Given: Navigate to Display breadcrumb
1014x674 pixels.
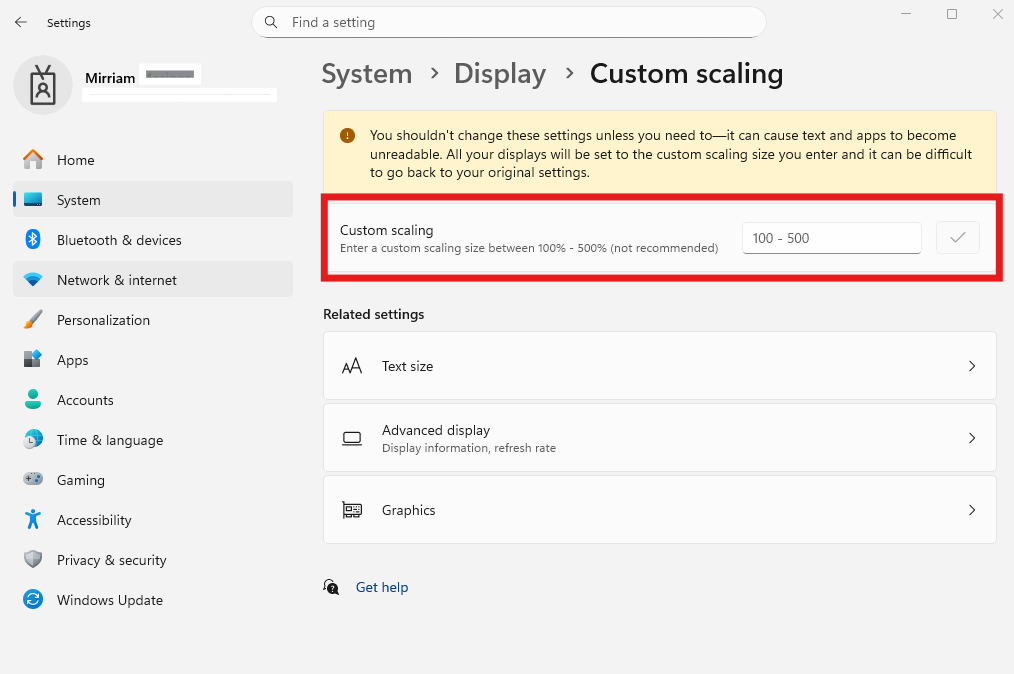Looking at the screenshot, I should (500, 74).
